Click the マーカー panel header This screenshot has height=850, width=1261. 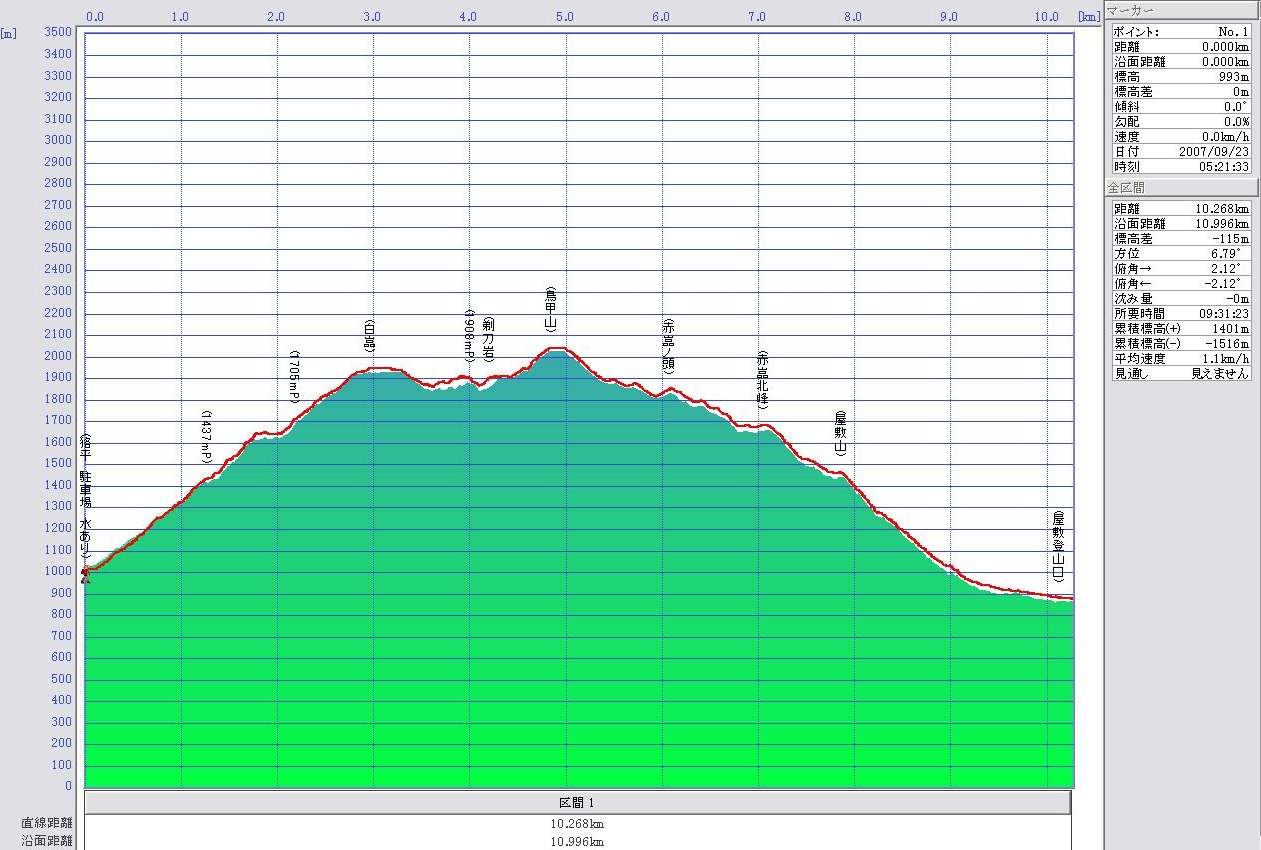pyautogui.click(x=1178, y=10)
